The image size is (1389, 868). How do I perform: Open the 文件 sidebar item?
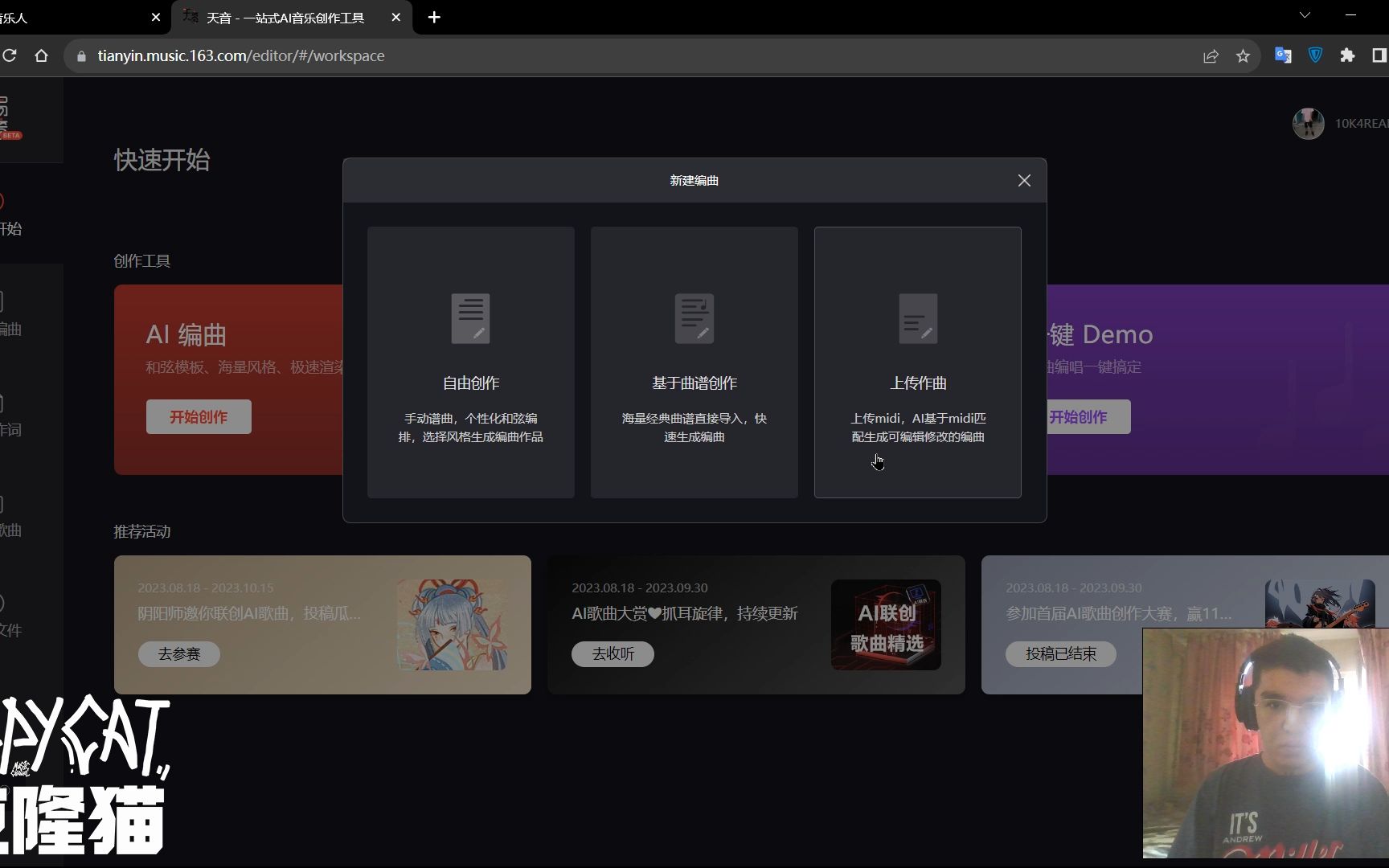tap(11, 616)
